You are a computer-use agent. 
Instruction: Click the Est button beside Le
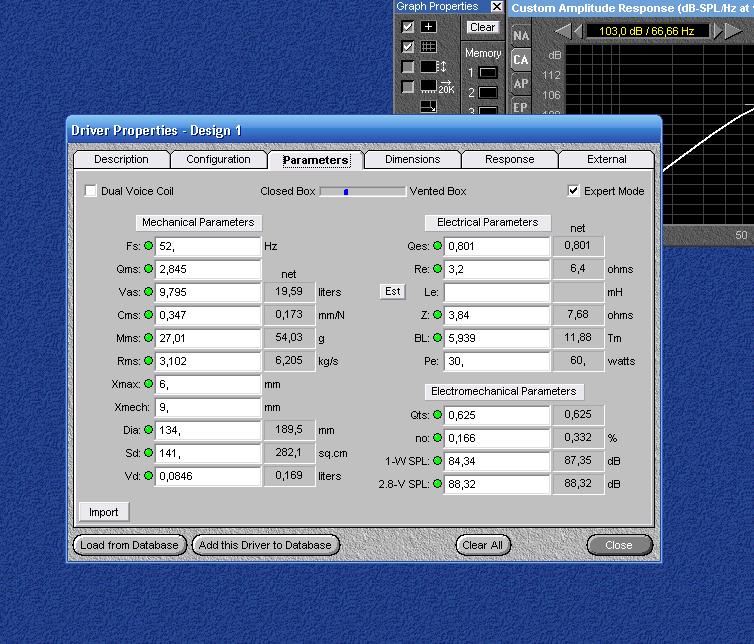[393, 292]
